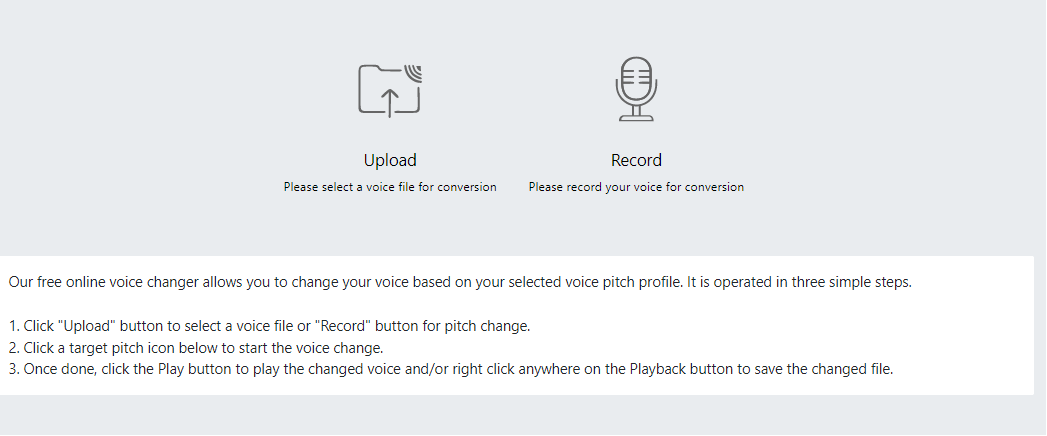
Task: Click the microphone stand base
Action: (x=636, y=118)
